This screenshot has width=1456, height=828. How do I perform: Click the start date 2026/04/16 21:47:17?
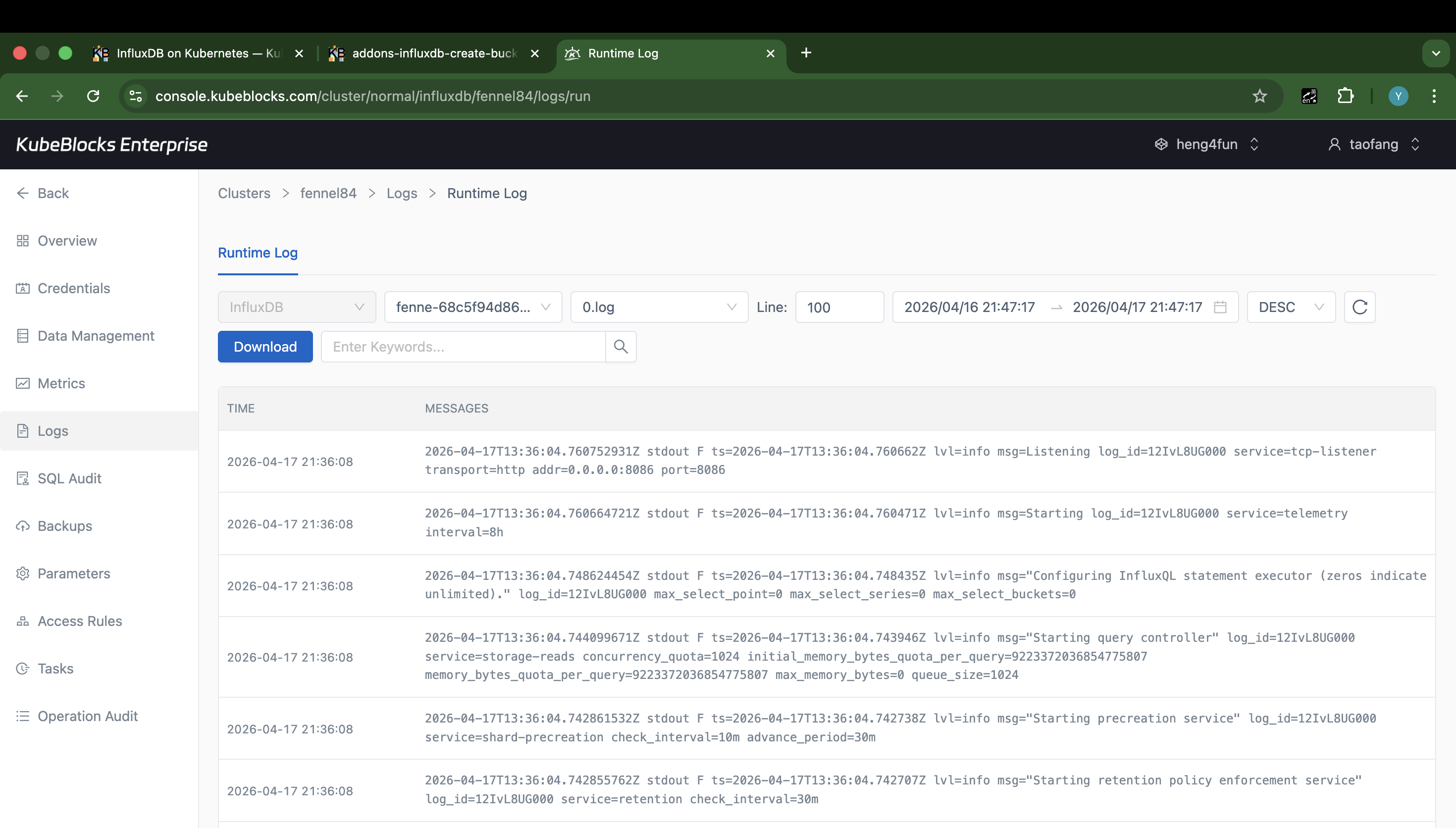tap(969, 307)
